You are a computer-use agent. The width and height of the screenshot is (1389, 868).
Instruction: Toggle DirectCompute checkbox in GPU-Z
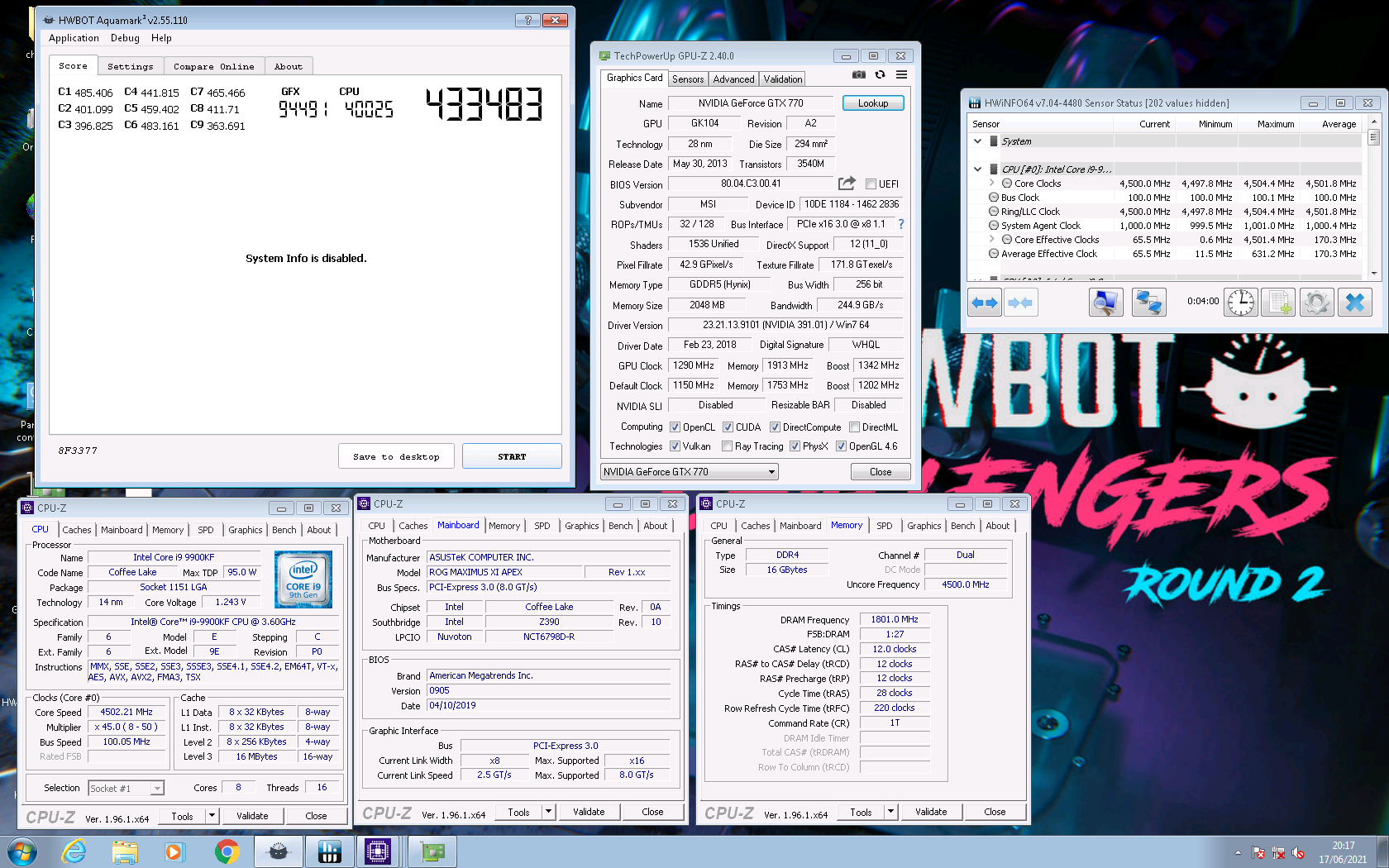click(775, 427)
